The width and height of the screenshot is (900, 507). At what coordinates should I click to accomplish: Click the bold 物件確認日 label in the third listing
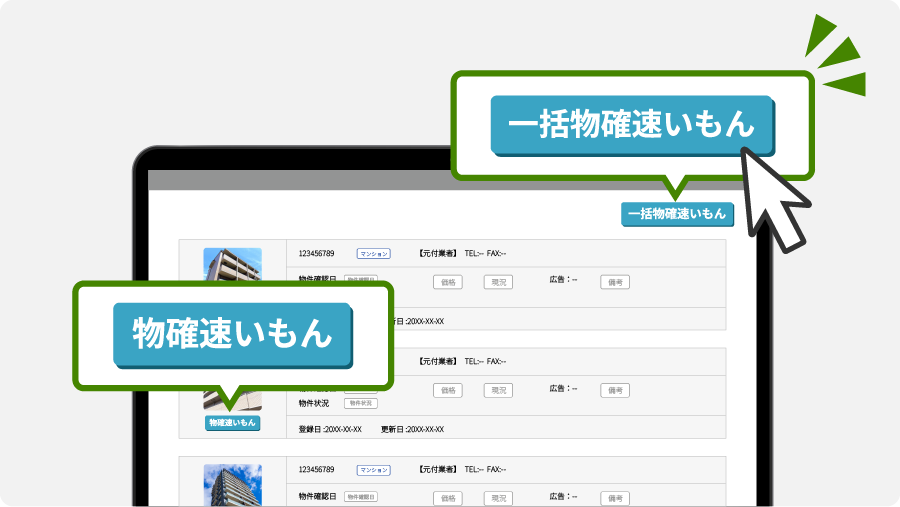317,497
